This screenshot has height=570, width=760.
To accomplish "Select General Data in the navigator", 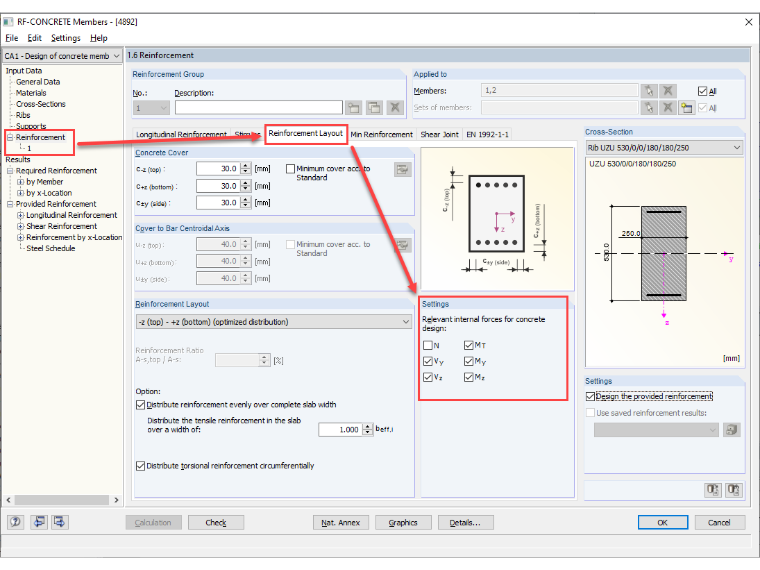I will [38, 82].
